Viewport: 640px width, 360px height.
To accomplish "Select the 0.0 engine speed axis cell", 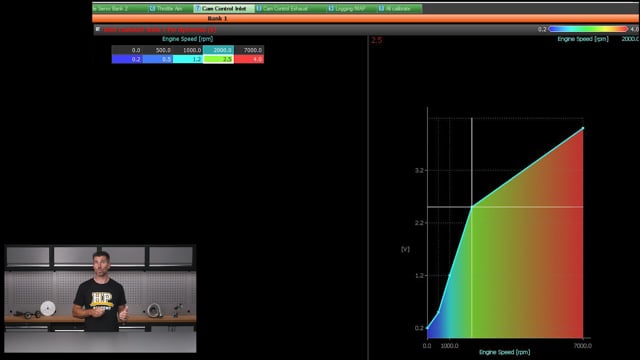I will pos(127,50).
